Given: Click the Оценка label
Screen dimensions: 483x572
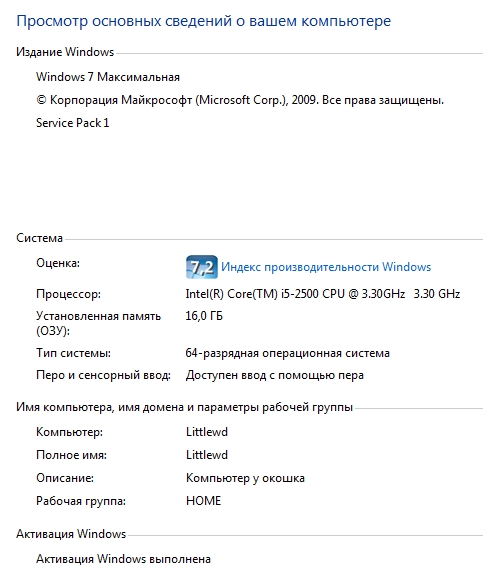Looking at the screenshot, I should (58, 263).
